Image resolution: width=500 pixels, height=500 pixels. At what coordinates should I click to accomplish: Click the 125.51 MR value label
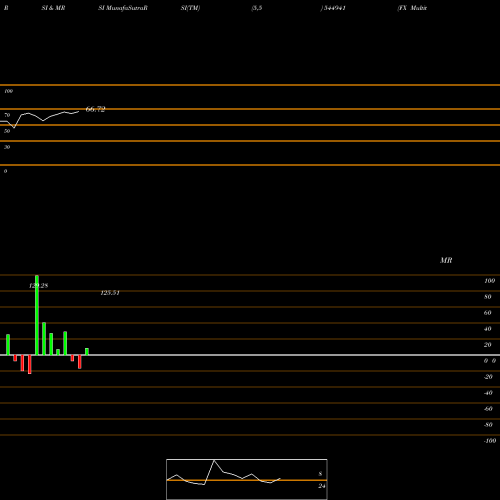(x=110, y=293)
